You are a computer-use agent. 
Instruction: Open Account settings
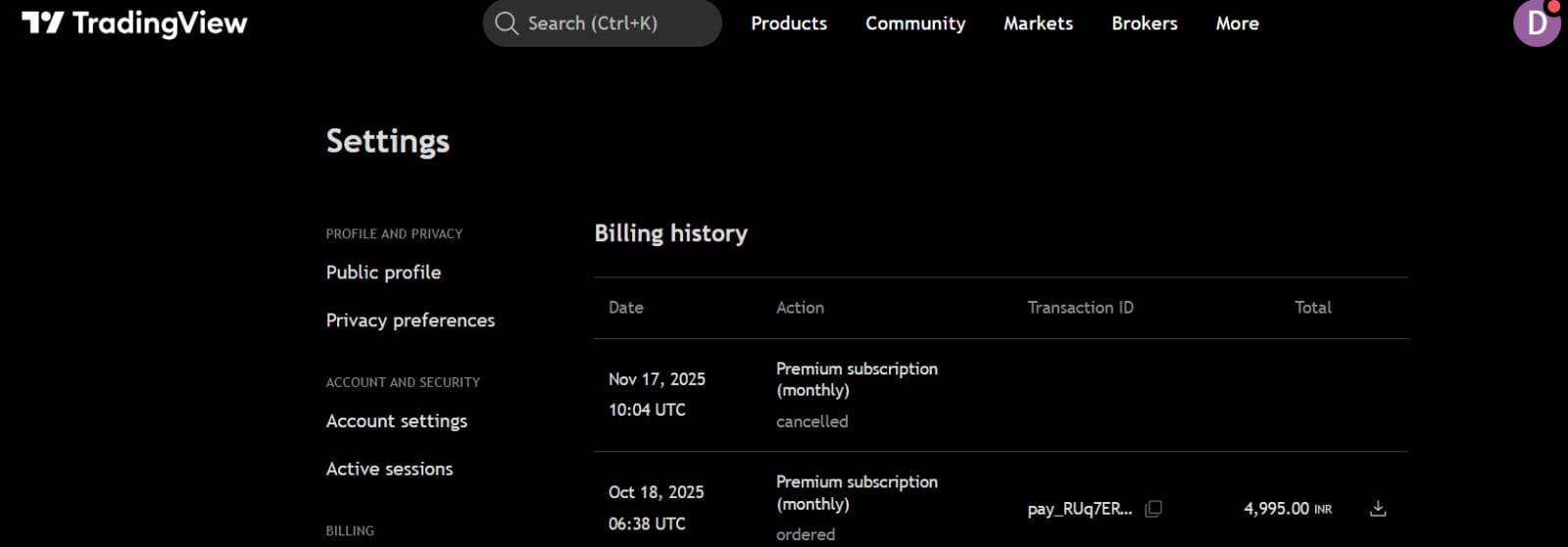[397, 422]
